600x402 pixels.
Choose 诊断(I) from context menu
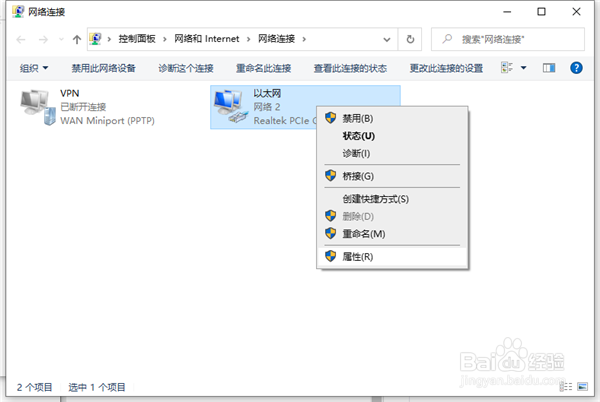392,153
